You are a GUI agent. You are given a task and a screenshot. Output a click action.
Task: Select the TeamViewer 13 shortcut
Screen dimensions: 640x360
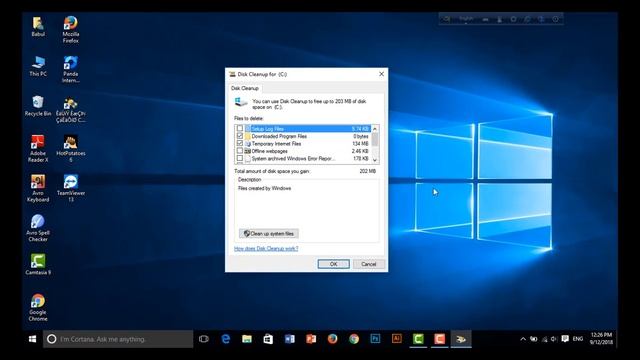71,189
